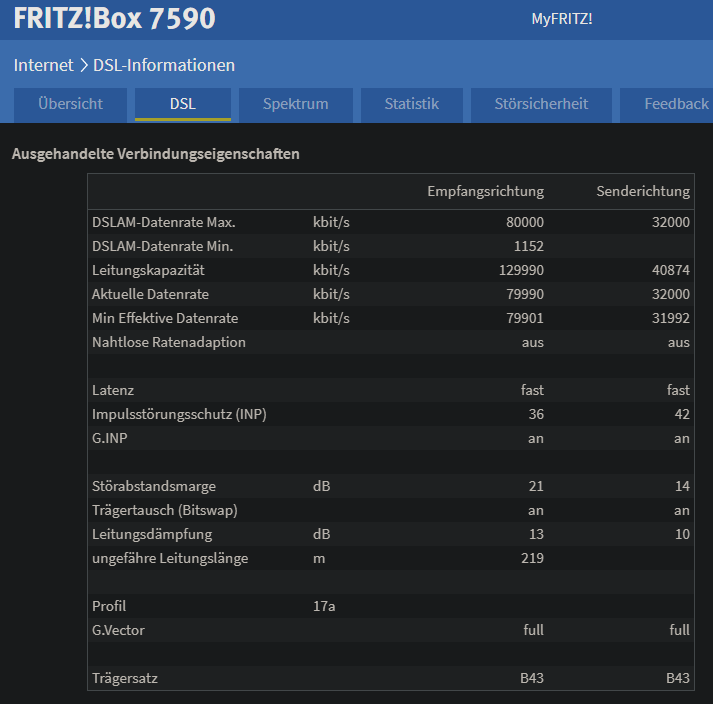Viewport: 713px width, 704px height.
Task: Click the Empfangsrichtung column header
Action: pyautogui.click(x=485, y=191)
